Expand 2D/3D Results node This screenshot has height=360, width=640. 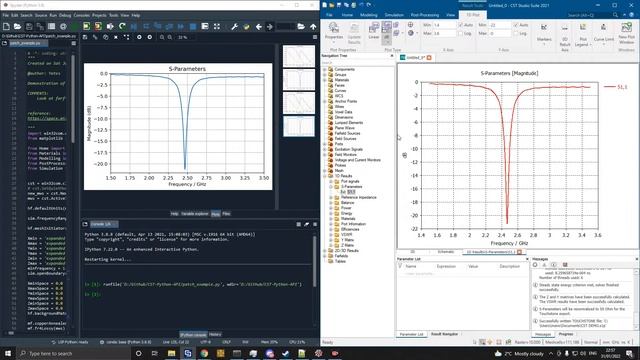[x=325, y=251]
